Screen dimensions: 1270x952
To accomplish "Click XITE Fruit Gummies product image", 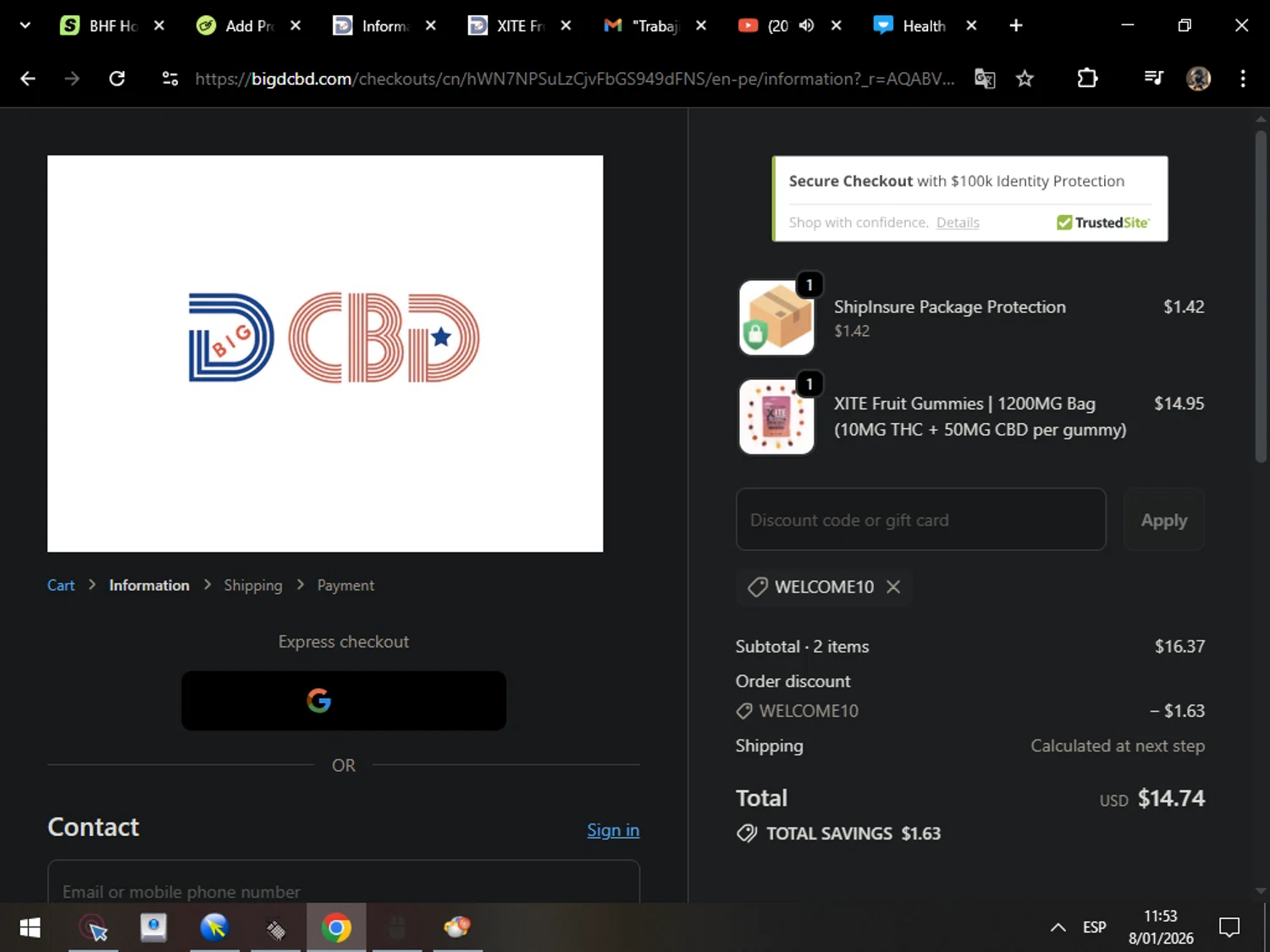I will pos(776,416).
